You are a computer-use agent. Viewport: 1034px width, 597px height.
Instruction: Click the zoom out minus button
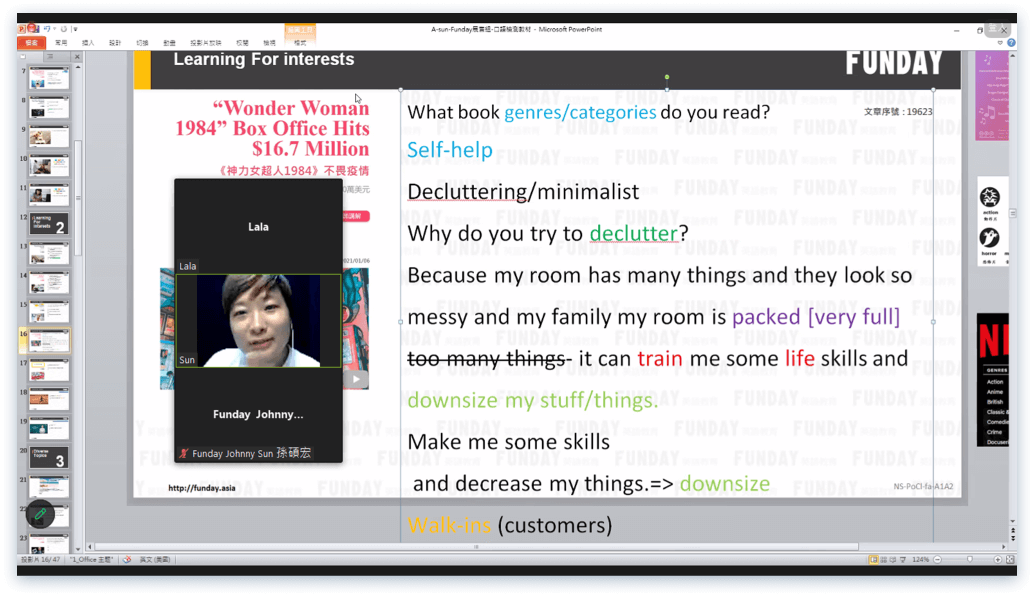937,559
